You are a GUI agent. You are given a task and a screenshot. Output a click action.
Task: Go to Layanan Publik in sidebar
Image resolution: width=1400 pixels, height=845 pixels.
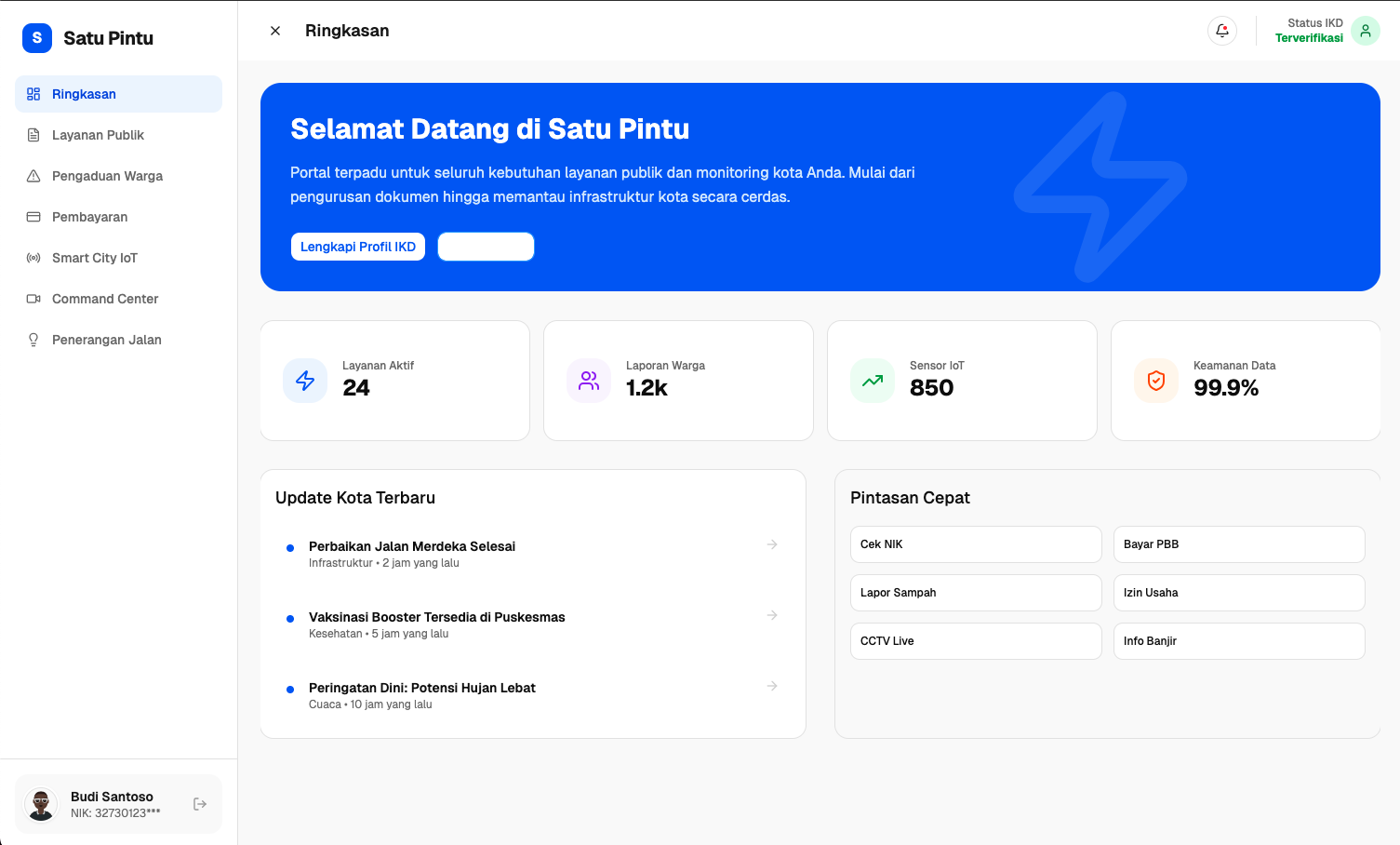98,135
